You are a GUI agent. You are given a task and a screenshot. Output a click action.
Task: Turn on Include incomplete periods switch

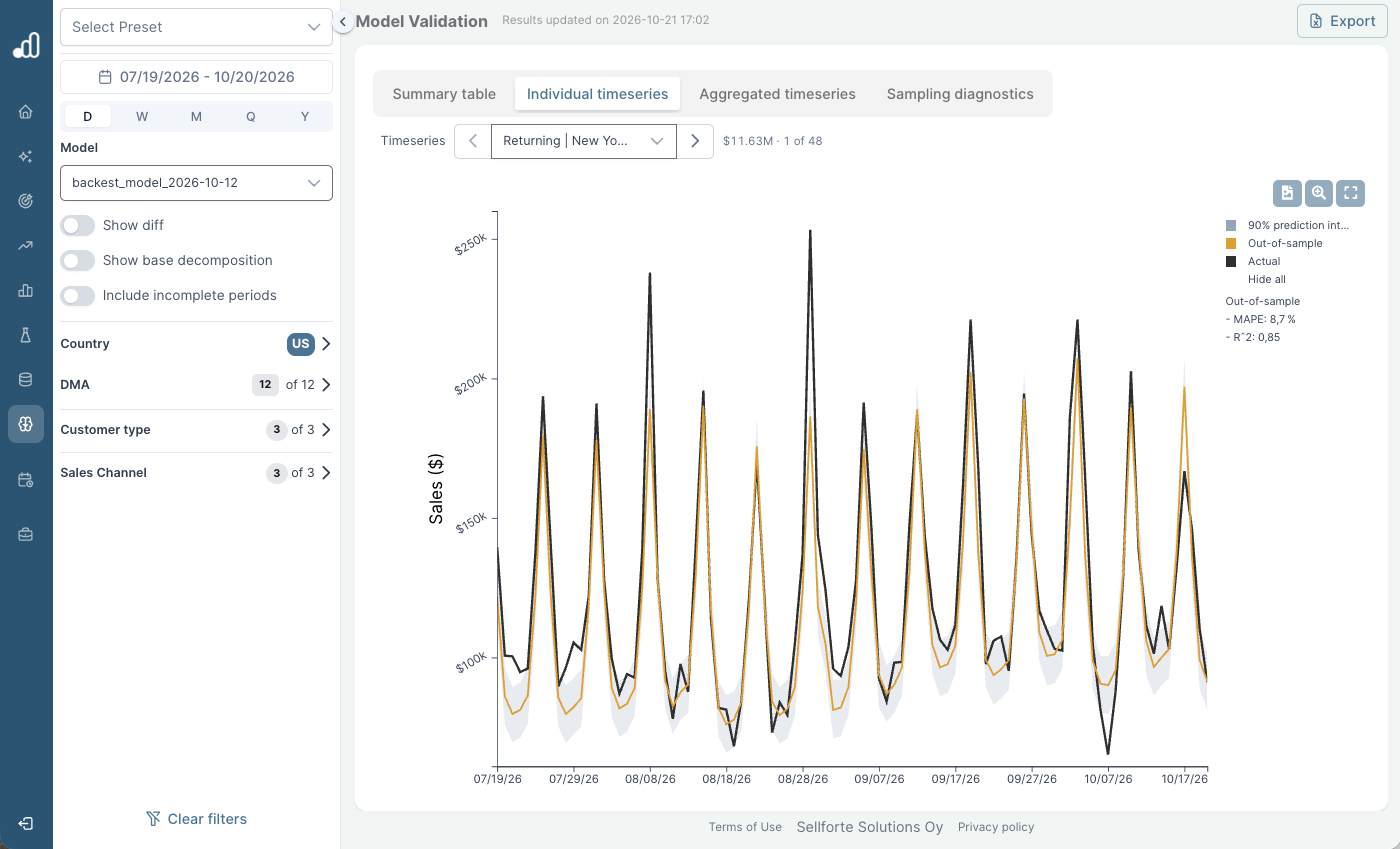(78, 295)
